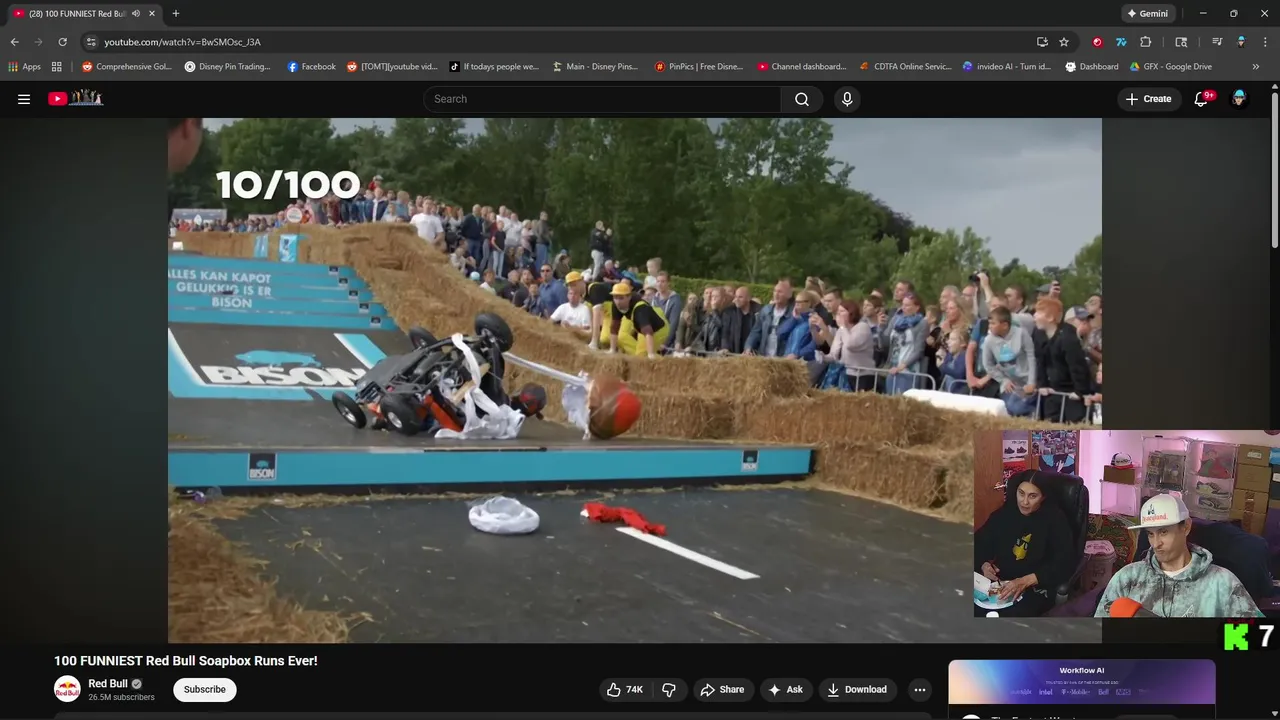Open Dashboard bookmark
This screenshot has height=720, width=1280.
[x=1092, y=67]
